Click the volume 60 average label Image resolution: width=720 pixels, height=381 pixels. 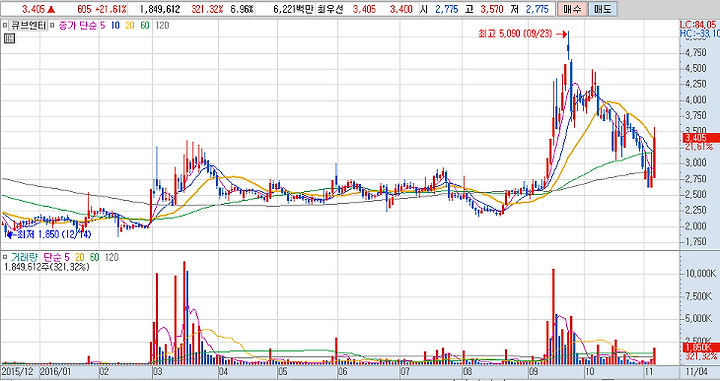[95, 258]
